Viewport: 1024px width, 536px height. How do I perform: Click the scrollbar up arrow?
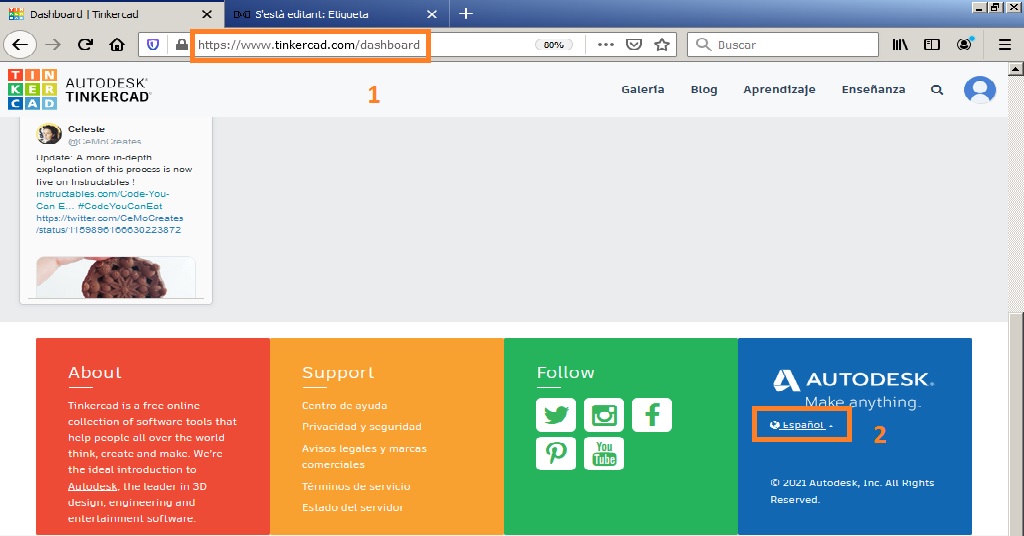[x=1016, y=69]
